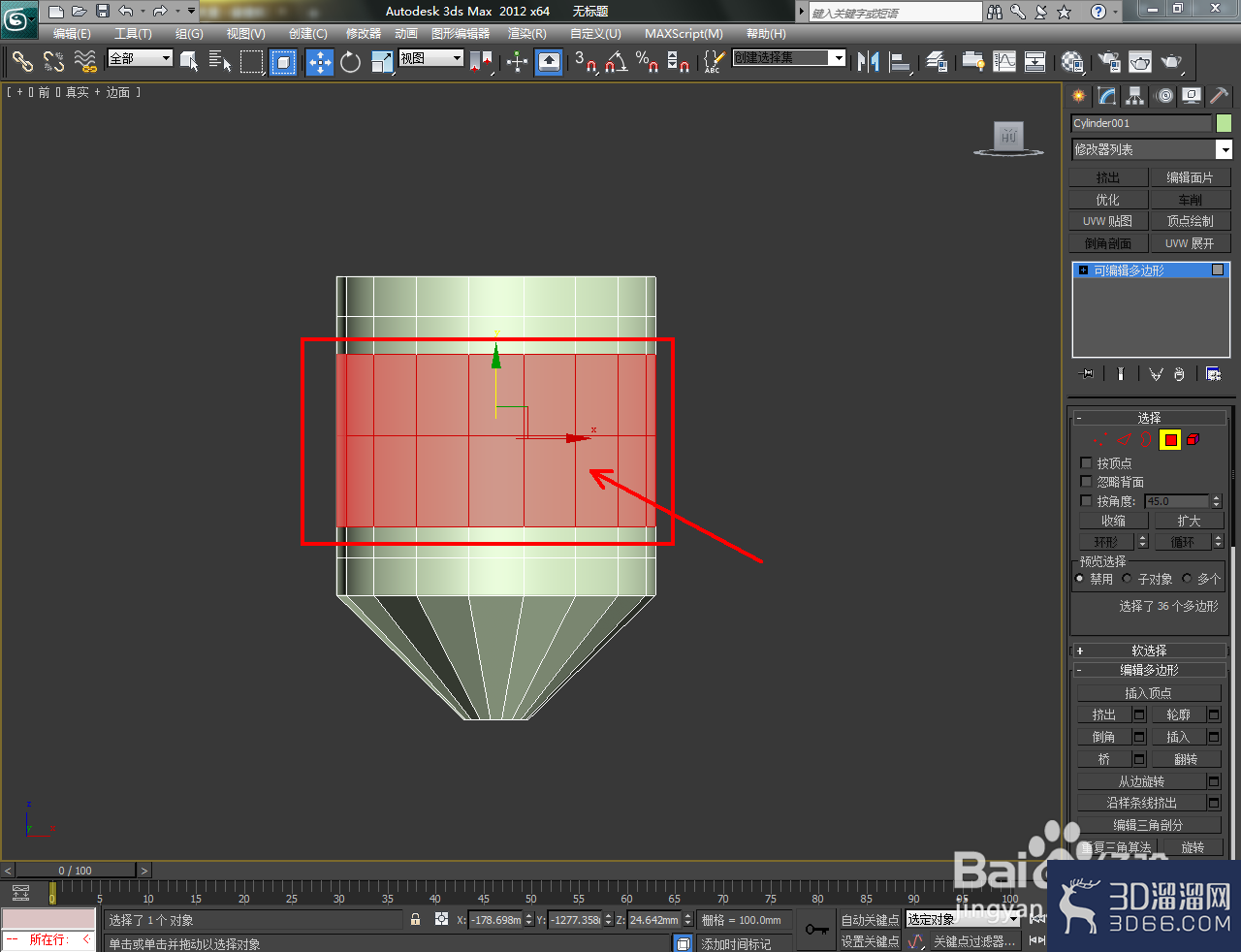This screenshot has height=952, width=1241.
Task: Click the Align tool icon
Action: coord(901,62)
